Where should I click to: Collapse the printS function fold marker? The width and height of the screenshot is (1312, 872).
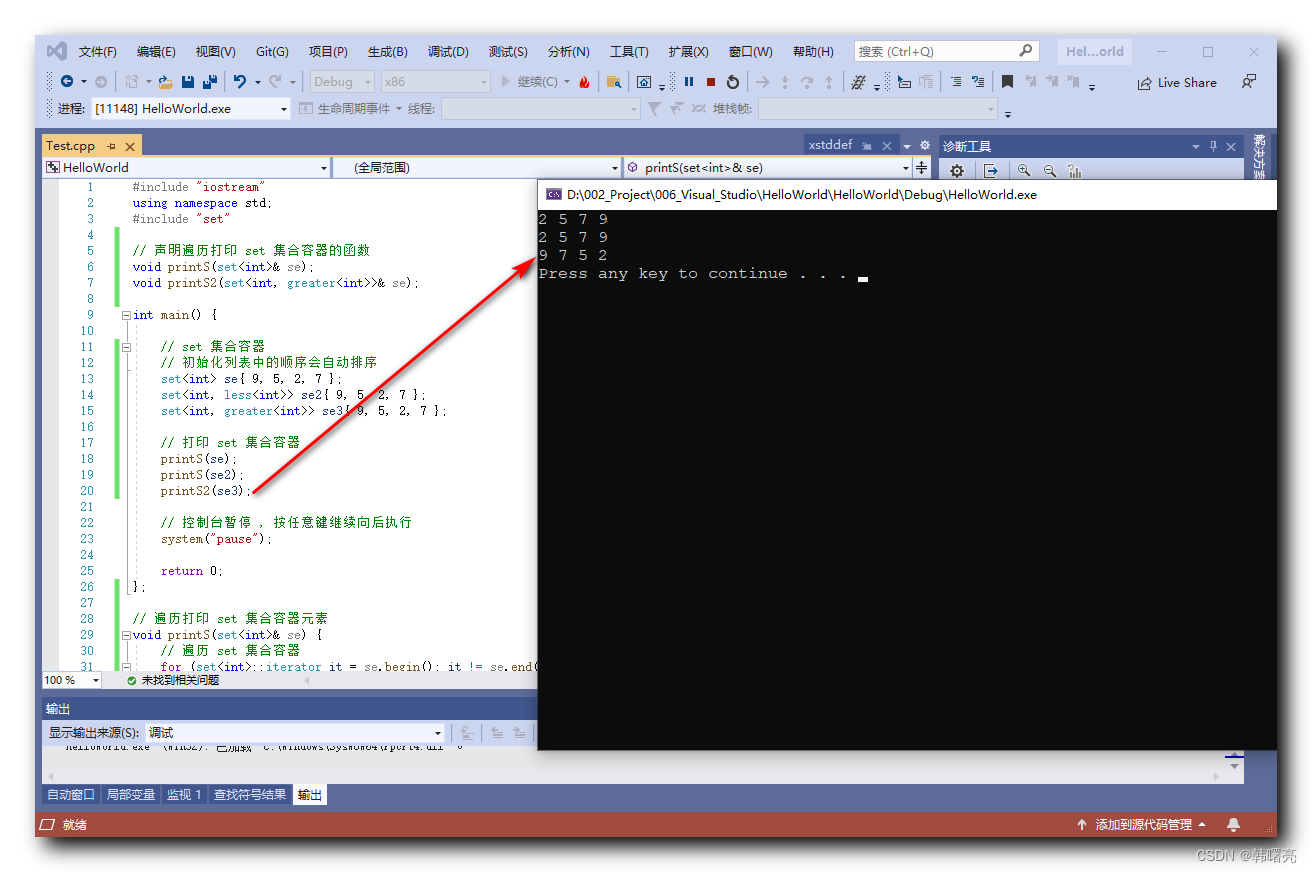point(126,635)
